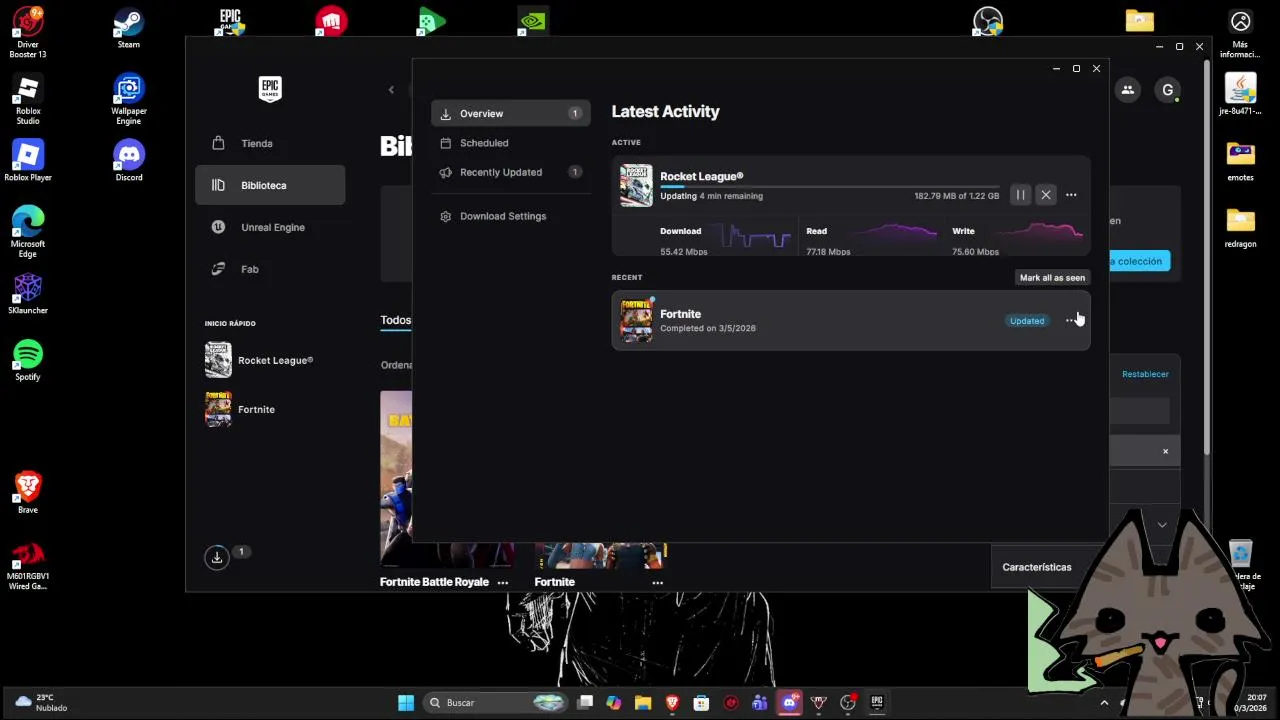Open Fortnite recent activity options menu
Viewport: 1280px width, 720px height.
click(x=1071, y=321)
